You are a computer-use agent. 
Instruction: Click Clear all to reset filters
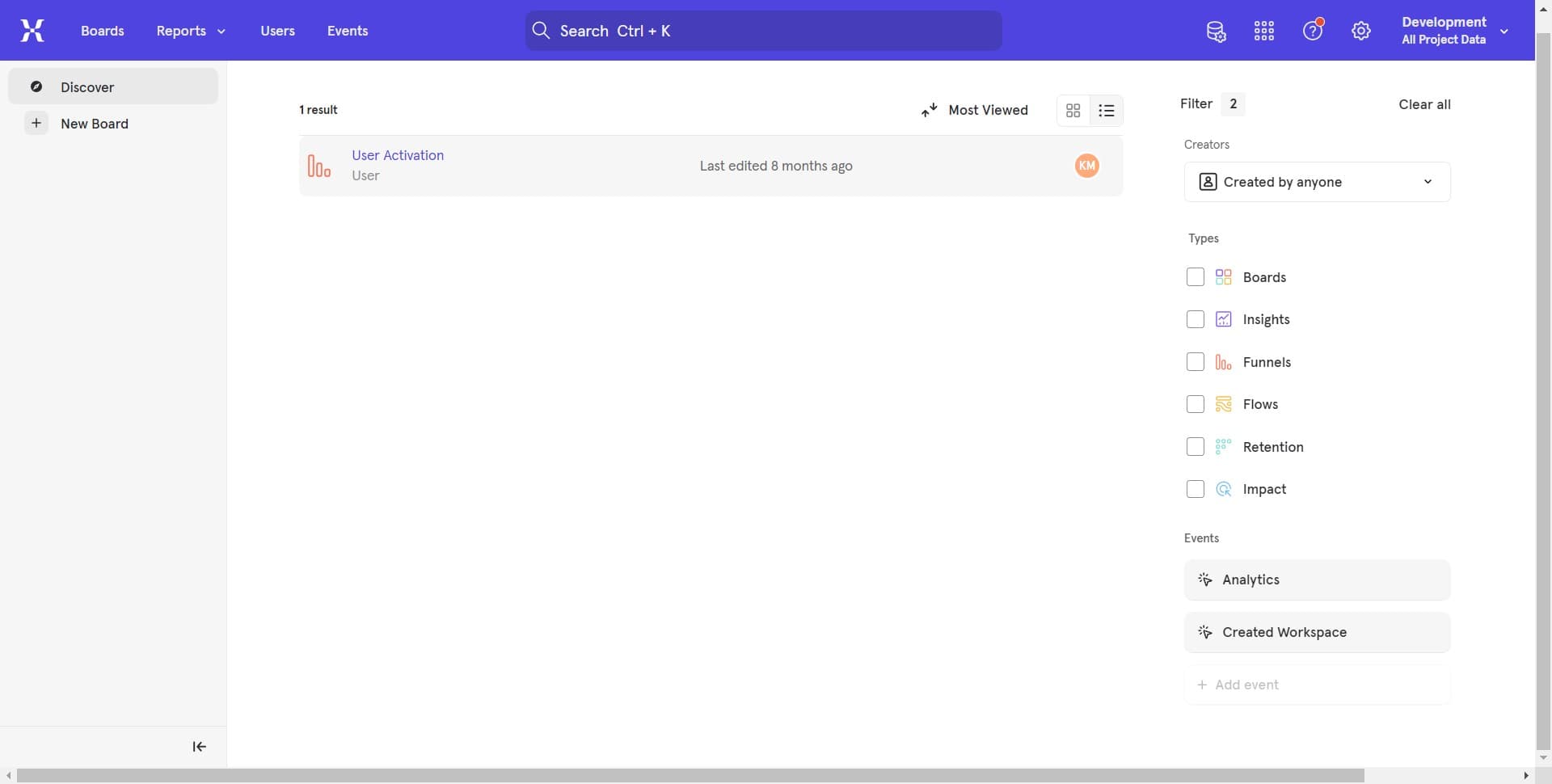click(1424, 103)
